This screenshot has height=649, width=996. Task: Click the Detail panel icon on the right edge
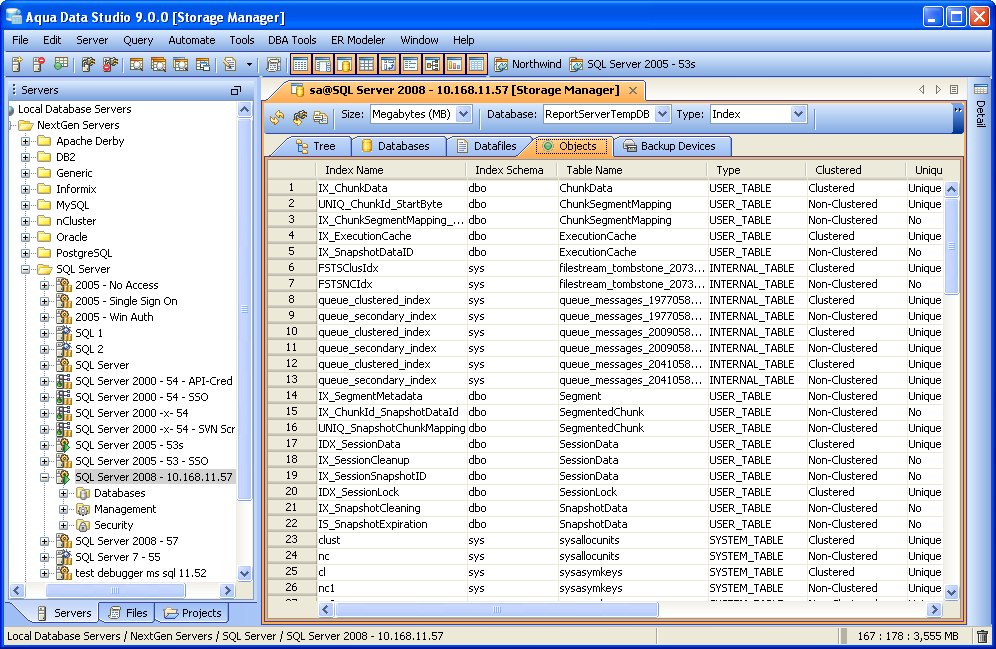tap(981, 89)
